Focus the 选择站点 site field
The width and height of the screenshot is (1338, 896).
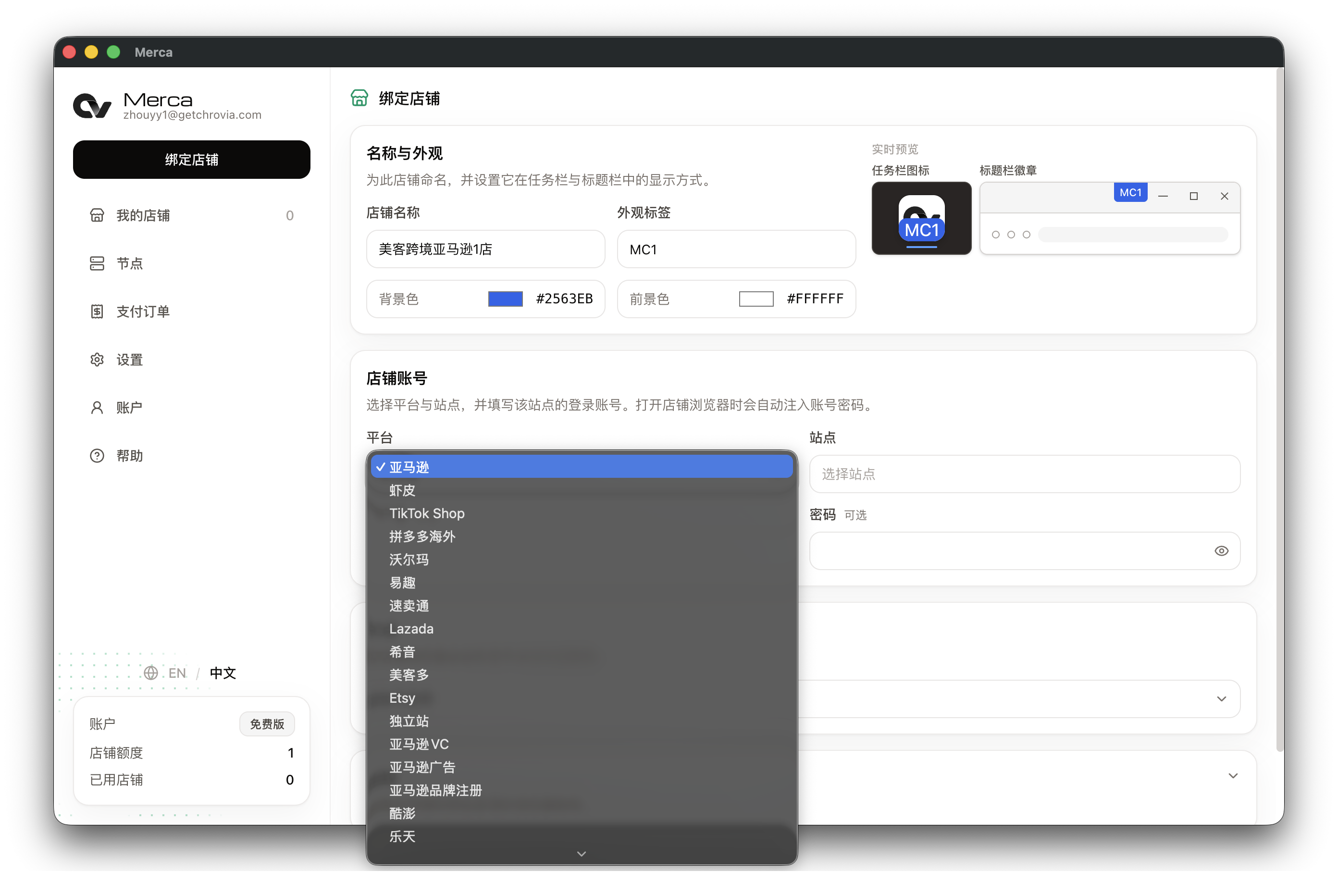coord(1024,473)
